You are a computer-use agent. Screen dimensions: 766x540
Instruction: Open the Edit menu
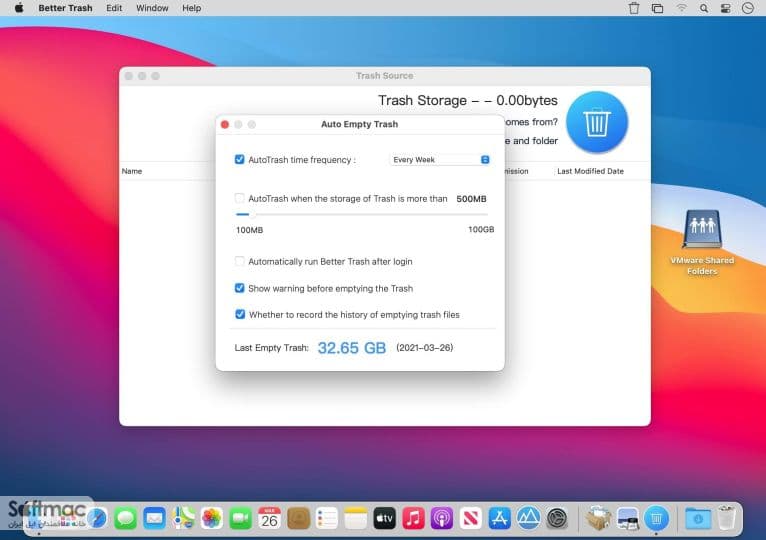coord(114,8)
